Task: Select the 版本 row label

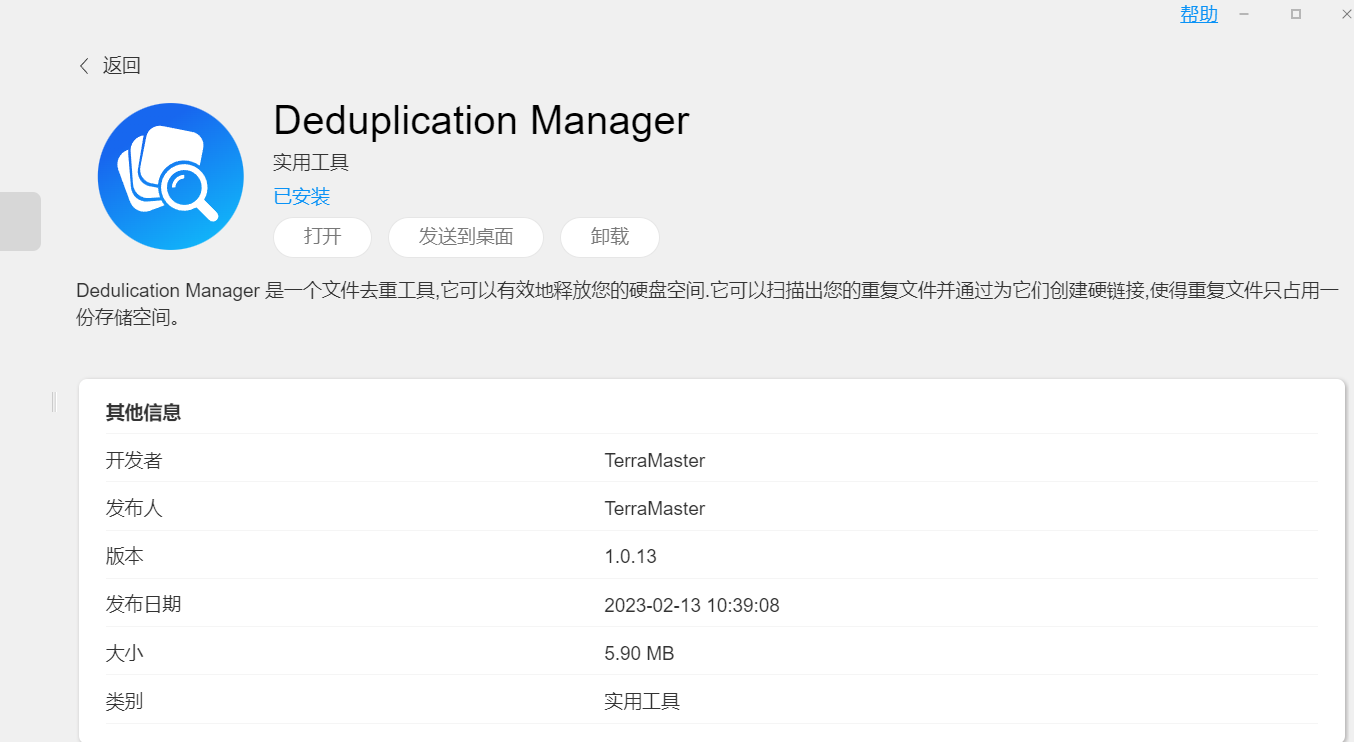Action: [x=125, y=557]
